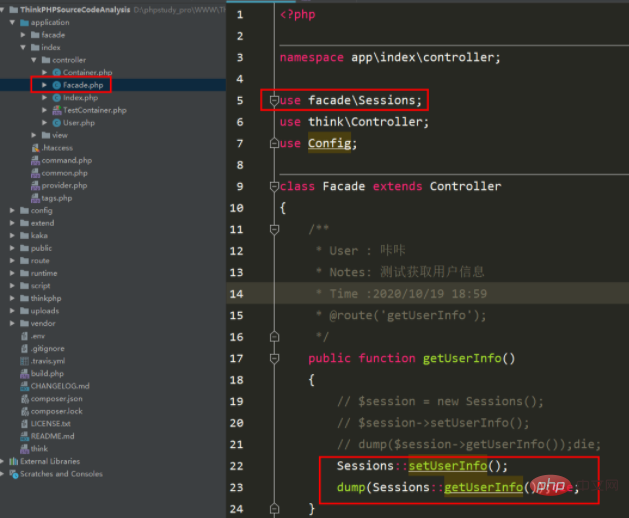Collapse the controller folder arrow
Image resolution: width=629 pixels, height=518 pixels.
click(x=34, y=60)
